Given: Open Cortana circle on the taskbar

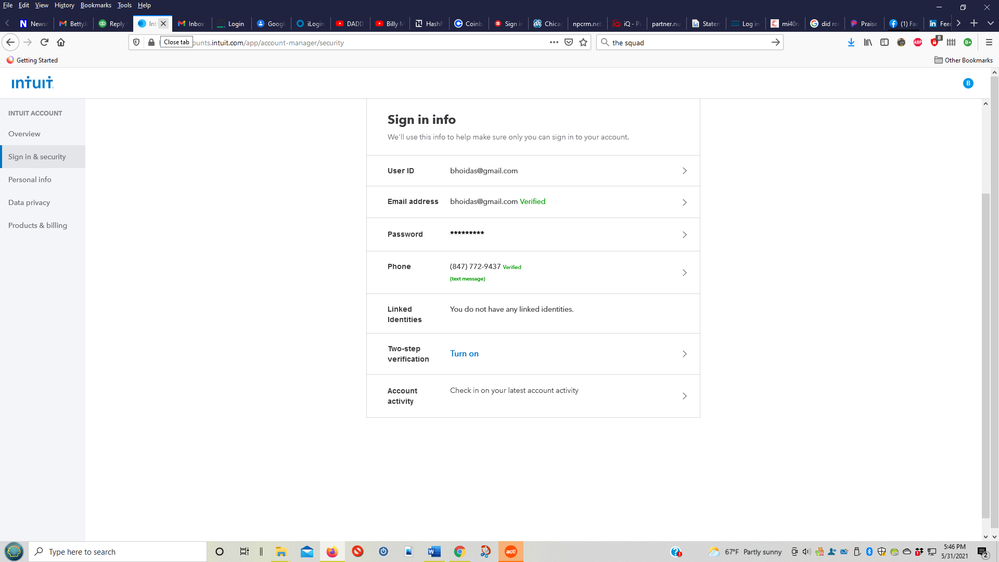Looking at the screenshot, I should pos(219,552).
